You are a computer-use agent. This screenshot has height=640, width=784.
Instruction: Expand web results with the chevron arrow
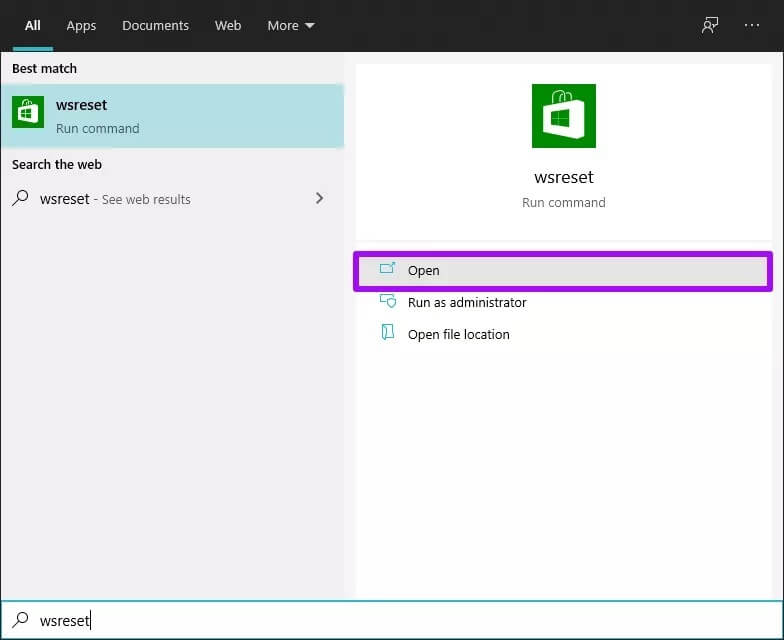coord(320,198)
